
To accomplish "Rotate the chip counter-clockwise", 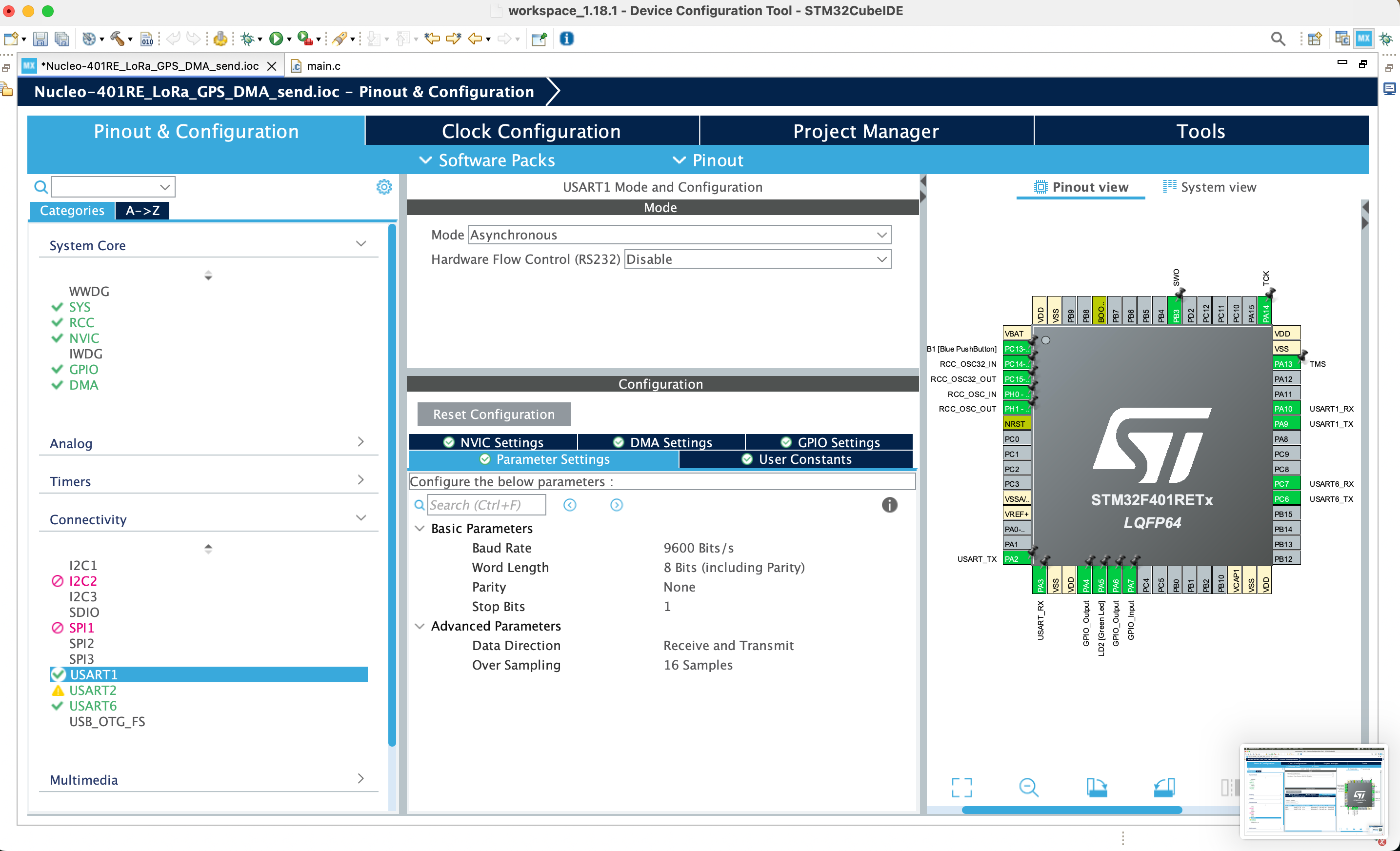I will (x=1164, y=787).
